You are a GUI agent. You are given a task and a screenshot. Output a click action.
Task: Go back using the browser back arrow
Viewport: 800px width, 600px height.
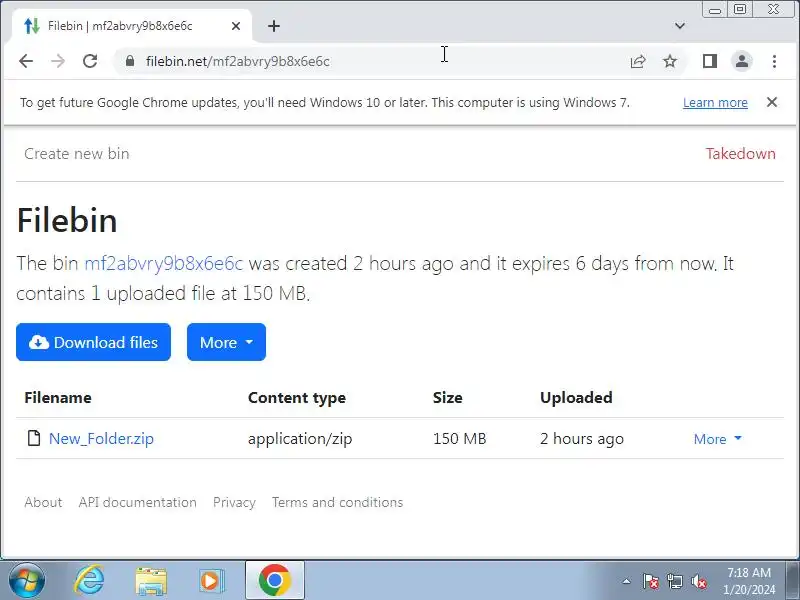(x=26, y=61)
